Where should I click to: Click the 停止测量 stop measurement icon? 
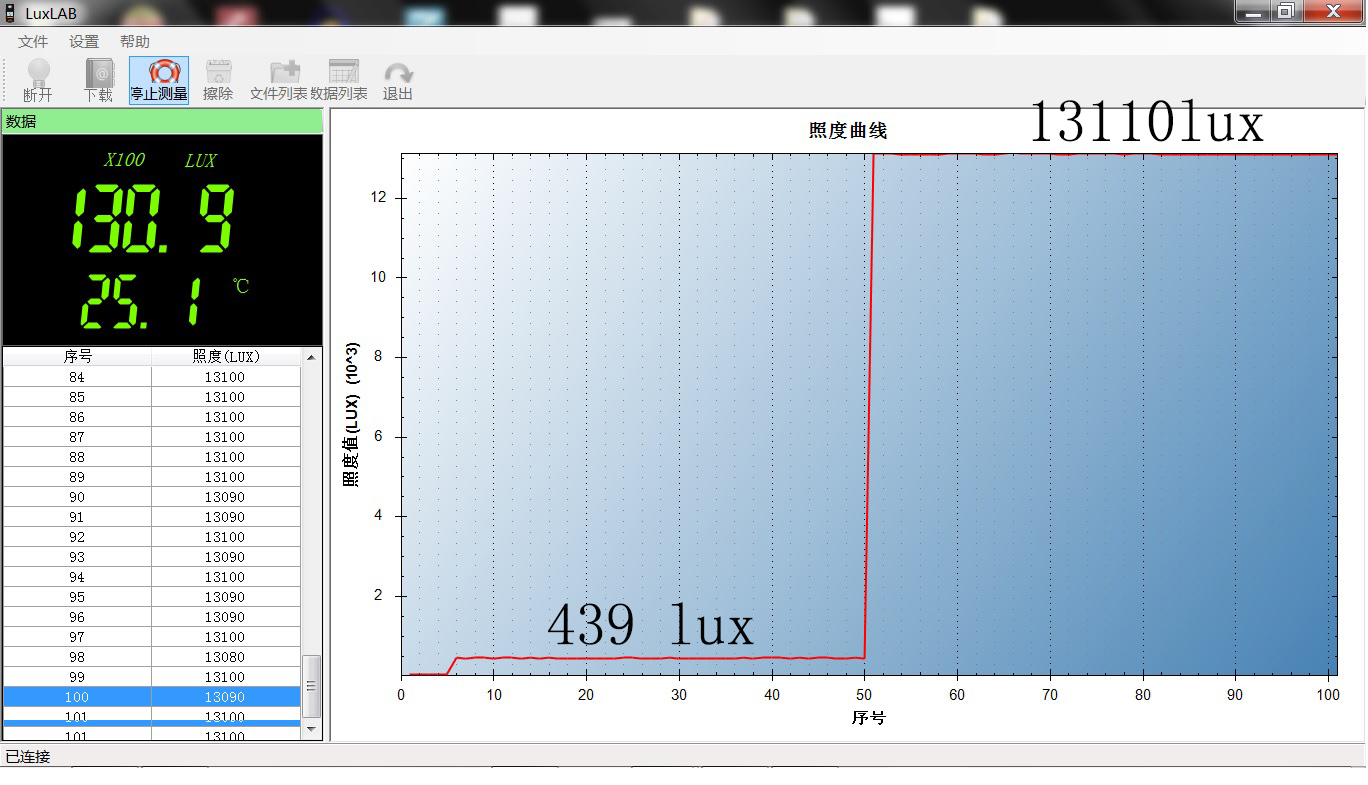[x=159, y=80]
